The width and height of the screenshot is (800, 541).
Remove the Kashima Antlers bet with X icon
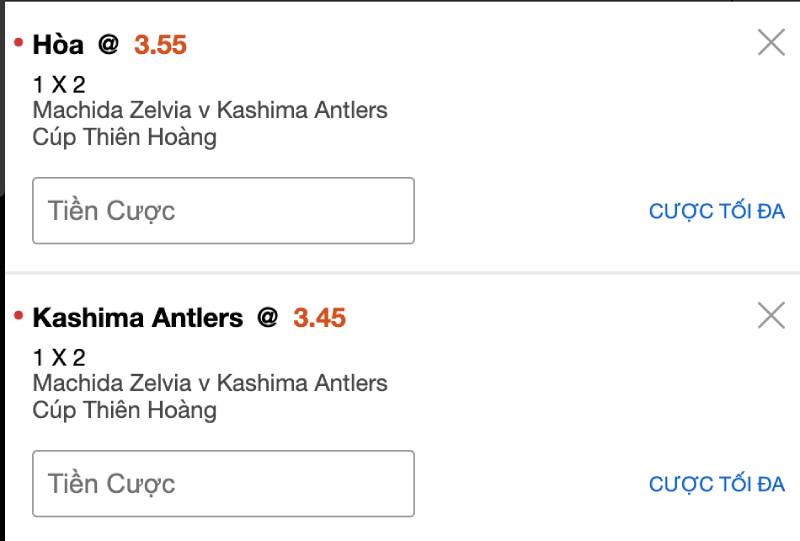click(x=771, y=316)
